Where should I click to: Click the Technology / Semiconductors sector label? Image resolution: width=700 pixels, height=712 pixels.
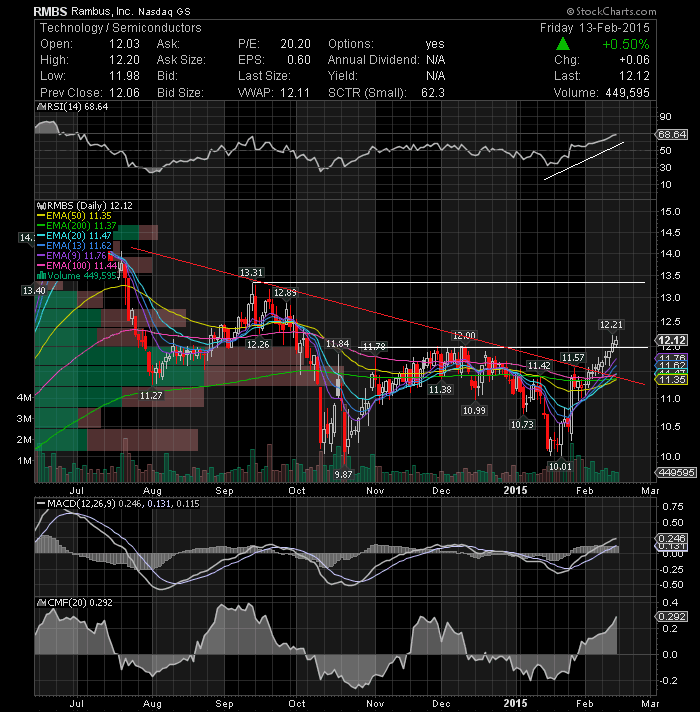point(121,28)
